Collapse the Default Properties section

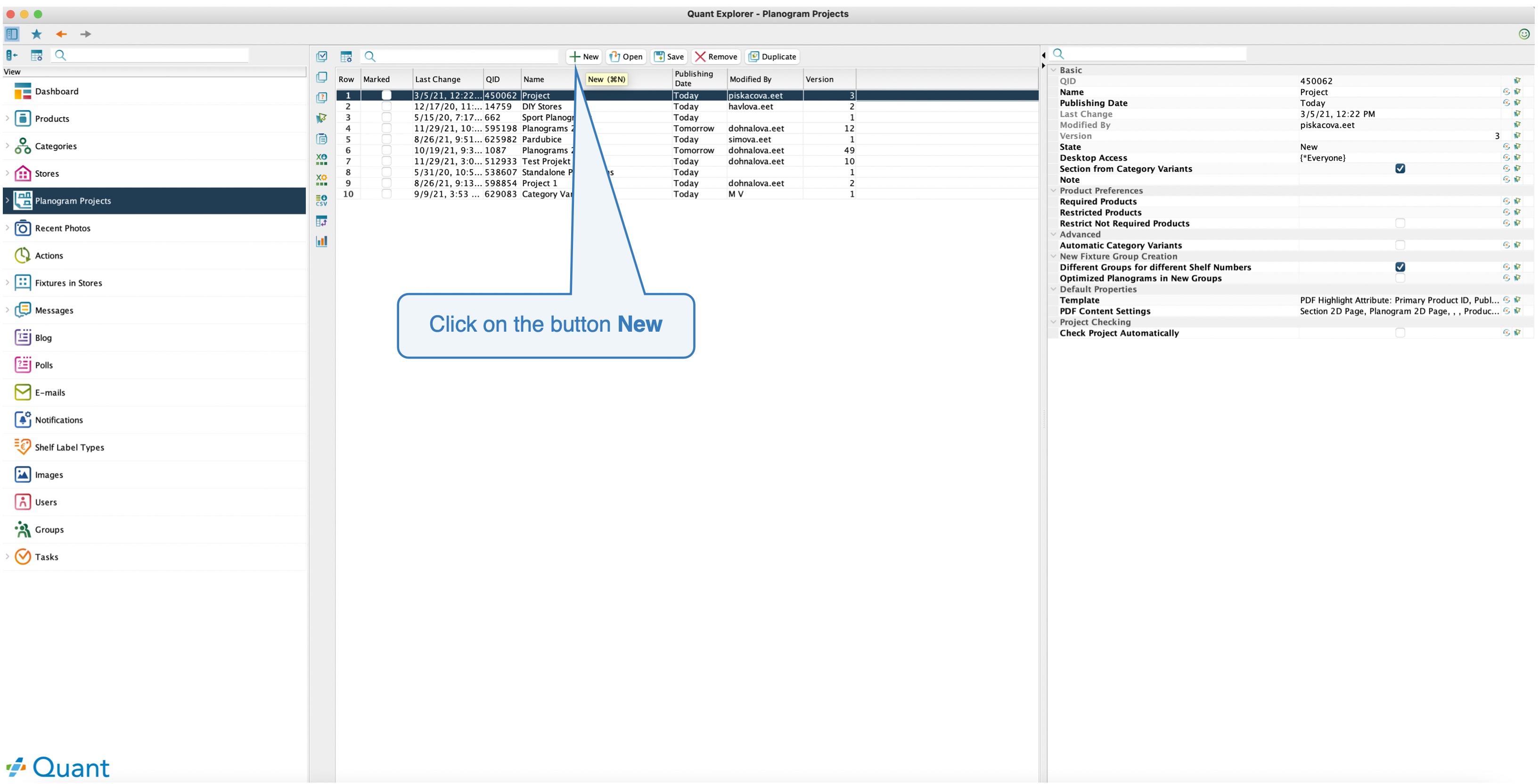pyautogui.click(x=1053, y=289)
